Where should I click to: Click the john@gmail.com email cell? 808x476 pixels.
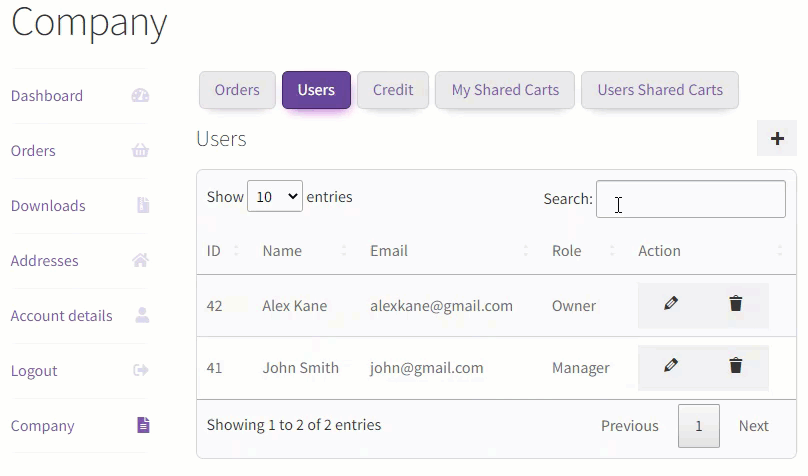(427, 368)
